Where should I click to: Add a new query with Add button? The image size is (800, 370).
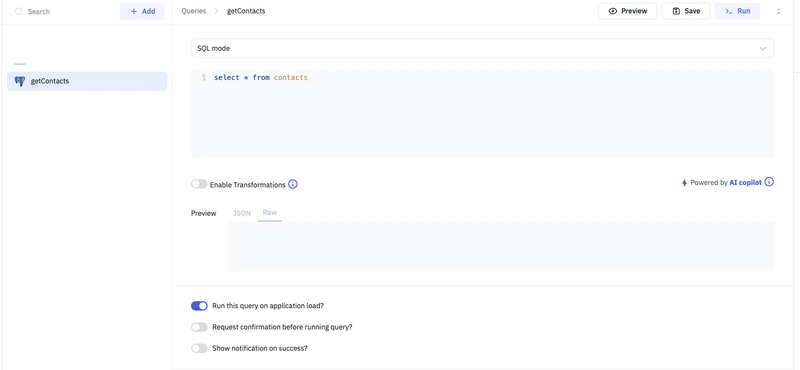point(142,11)
